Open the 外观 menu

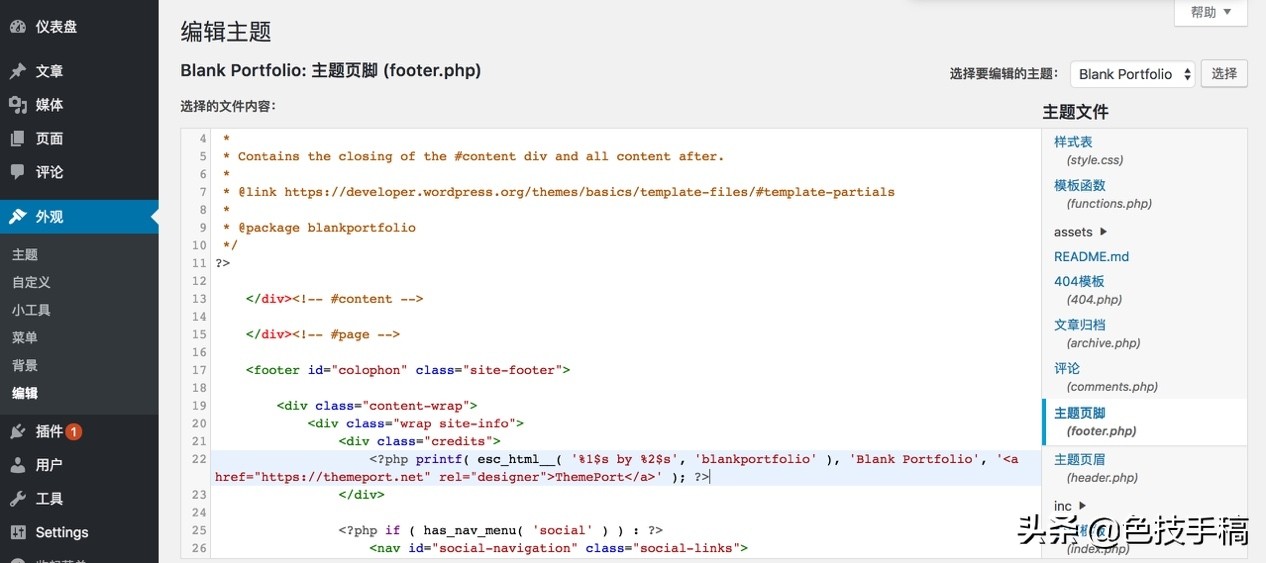[x=79, y=216]
